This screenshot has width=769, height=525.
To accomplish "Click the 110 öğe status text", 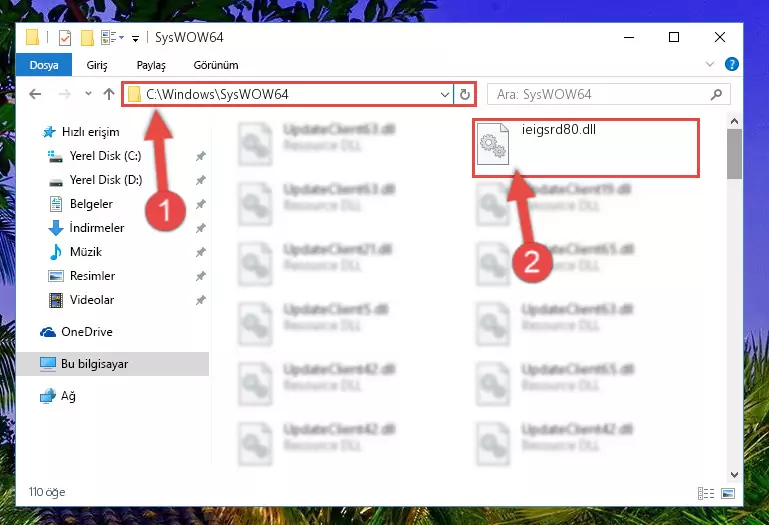I will [47, 492].
